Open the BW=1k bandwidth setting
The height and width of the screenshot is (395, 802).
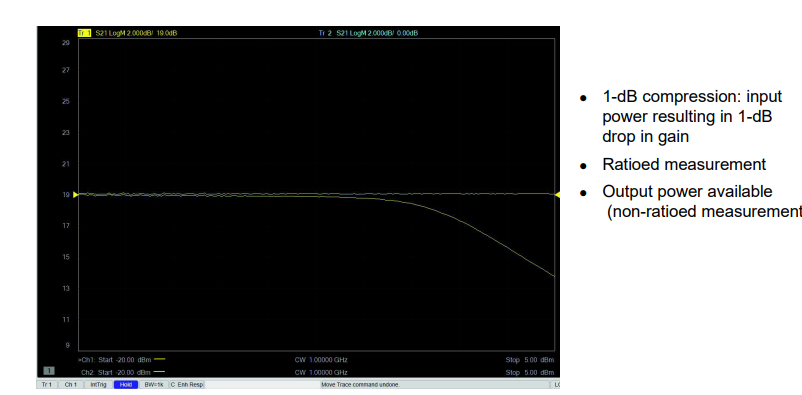[153, 384]
